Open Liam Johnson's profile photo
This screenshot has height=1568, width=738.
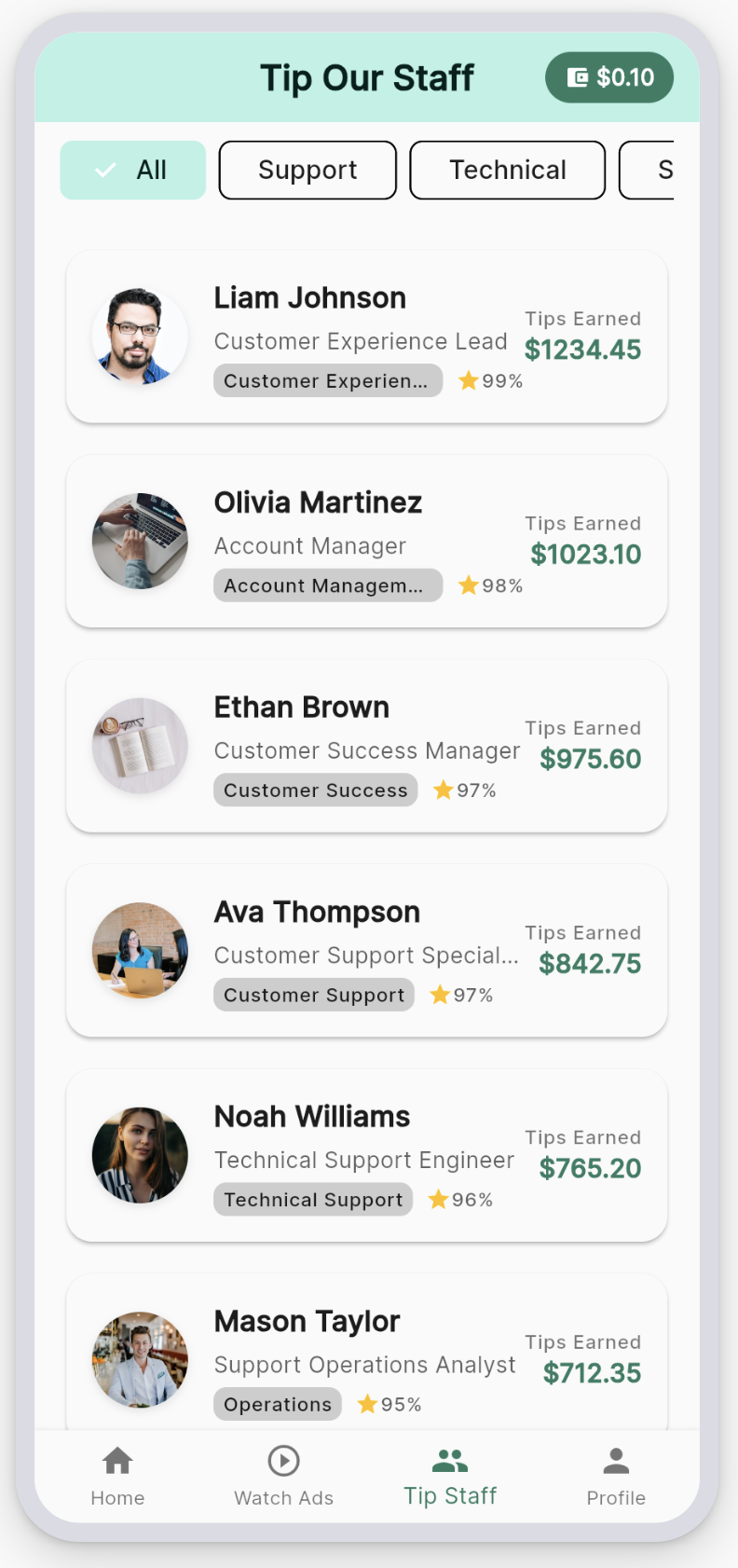click(x=140, y=337)
